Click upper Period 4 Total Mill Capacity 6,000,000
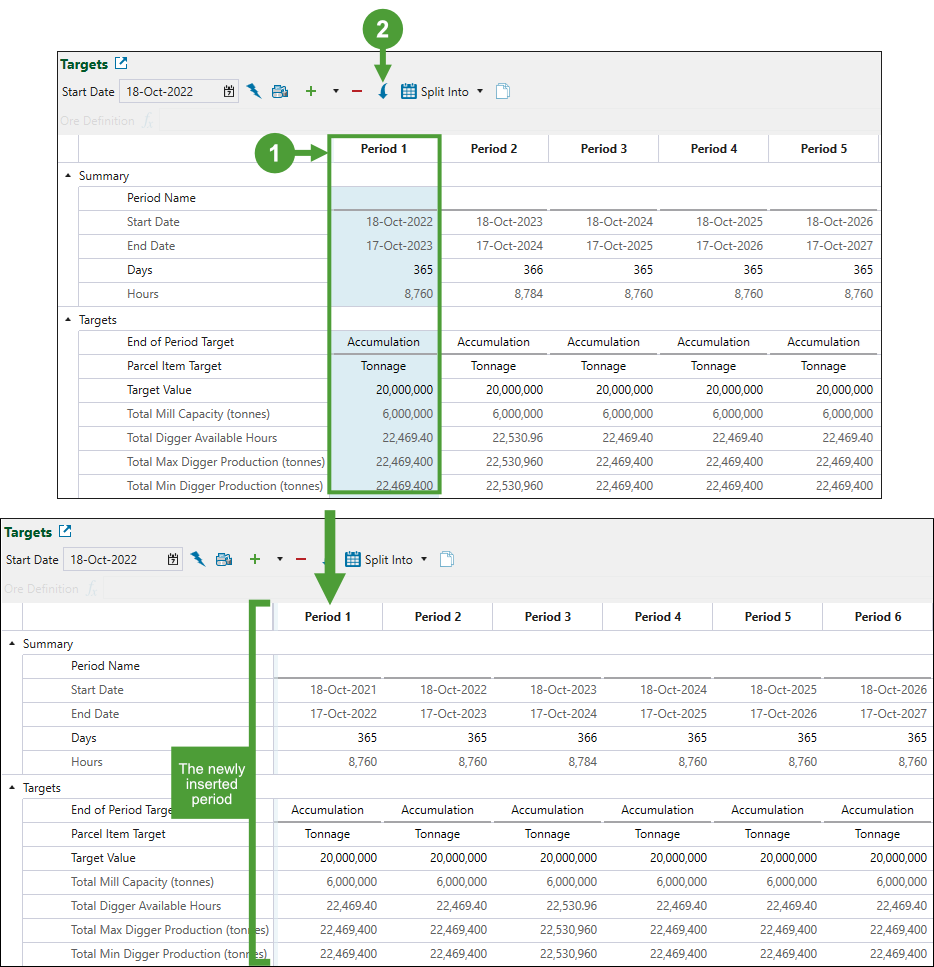This screenshot has height=967, width=934. (714, 414)
